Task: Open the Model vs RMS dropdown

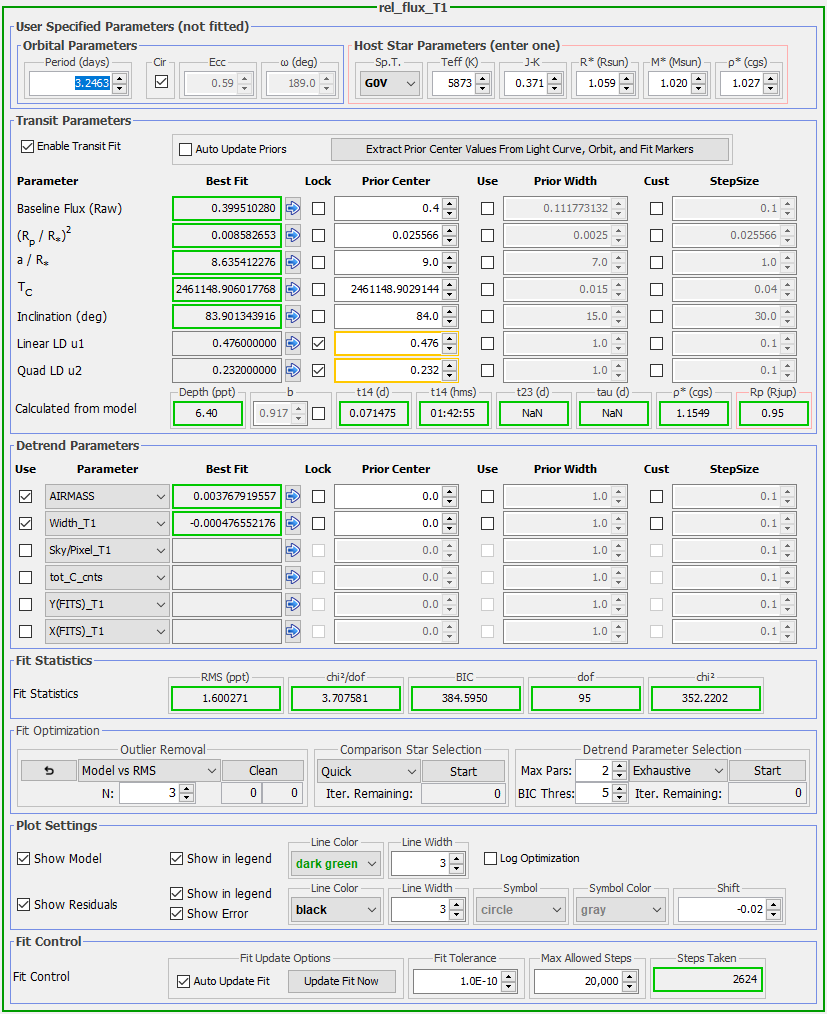Action: pyautogui.click(x=148, y=771)
